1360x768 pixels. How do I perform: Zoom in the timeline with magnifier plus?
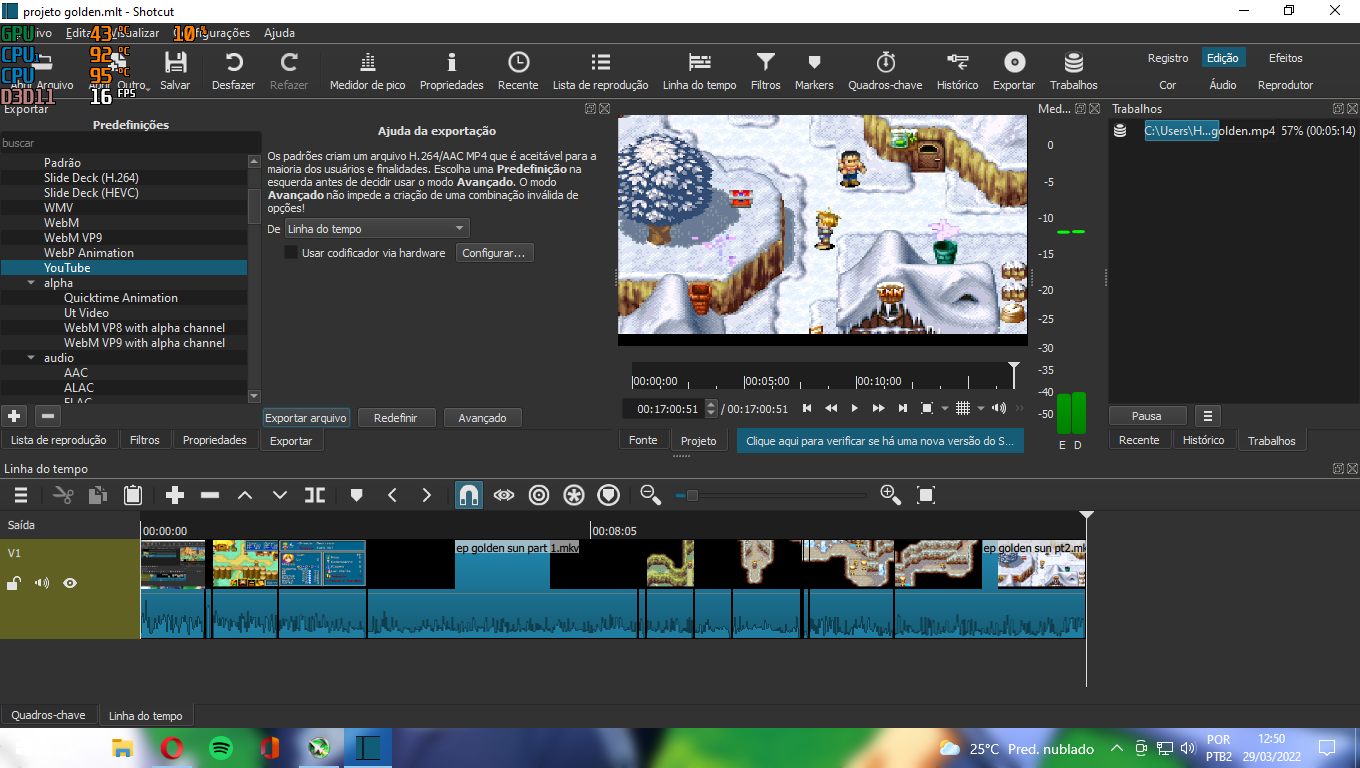(x=890, y=494)
